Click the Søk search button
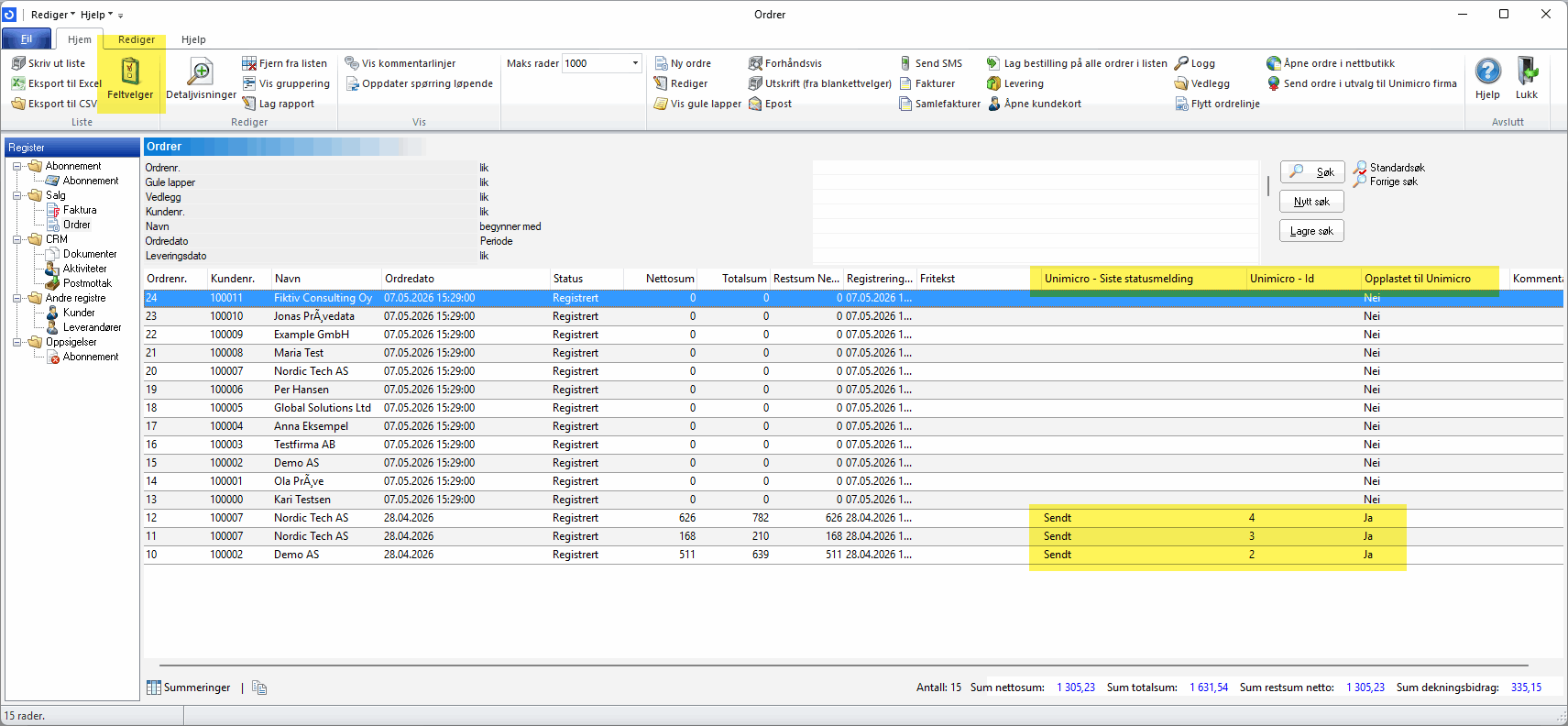 1312,172
